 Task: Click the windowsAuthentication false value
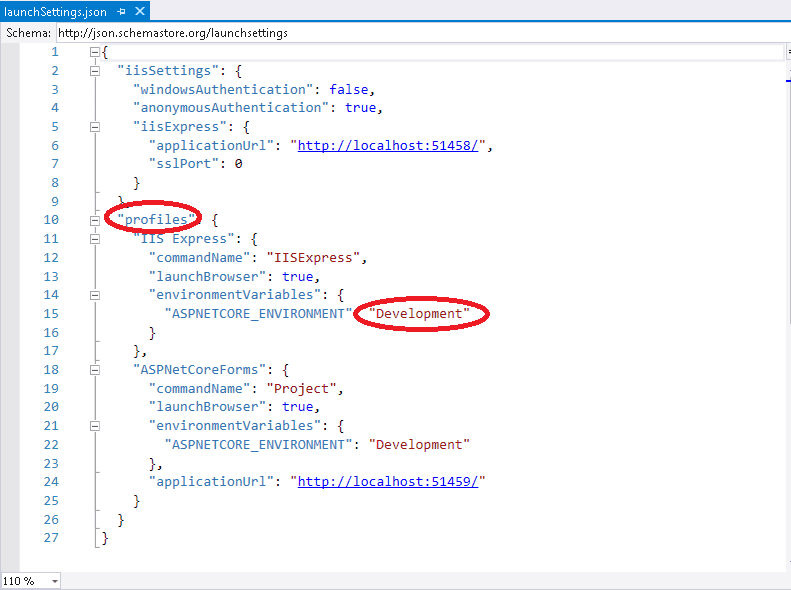coord(350,89)
